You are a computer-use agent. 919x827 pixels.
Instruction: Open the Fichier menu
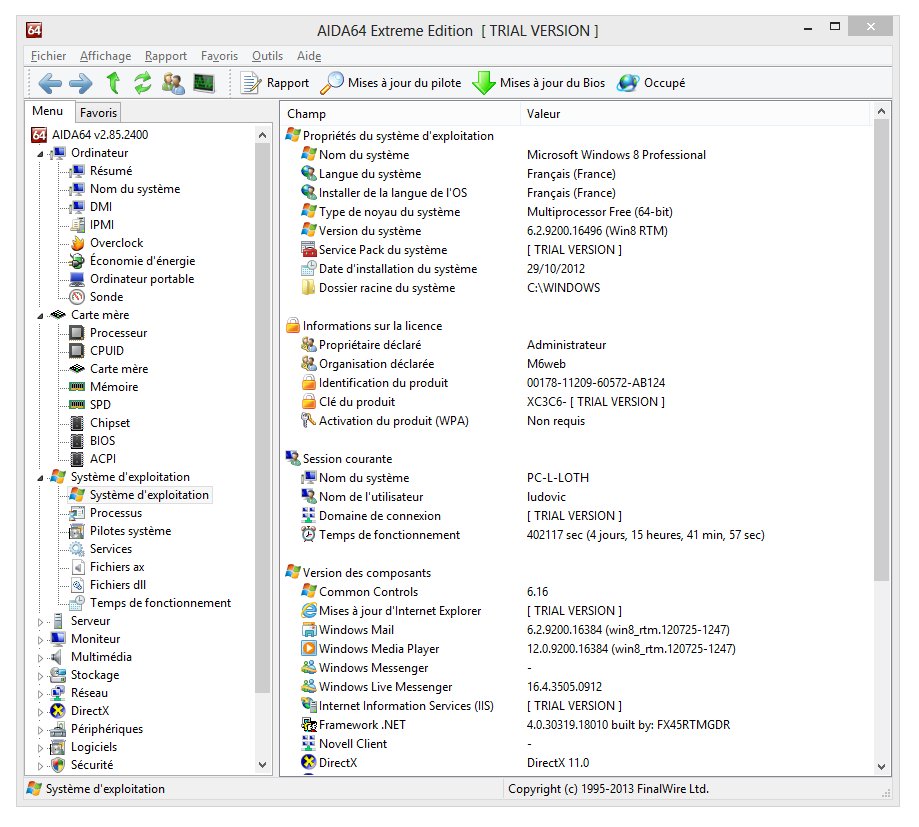(x=49, y=56)
